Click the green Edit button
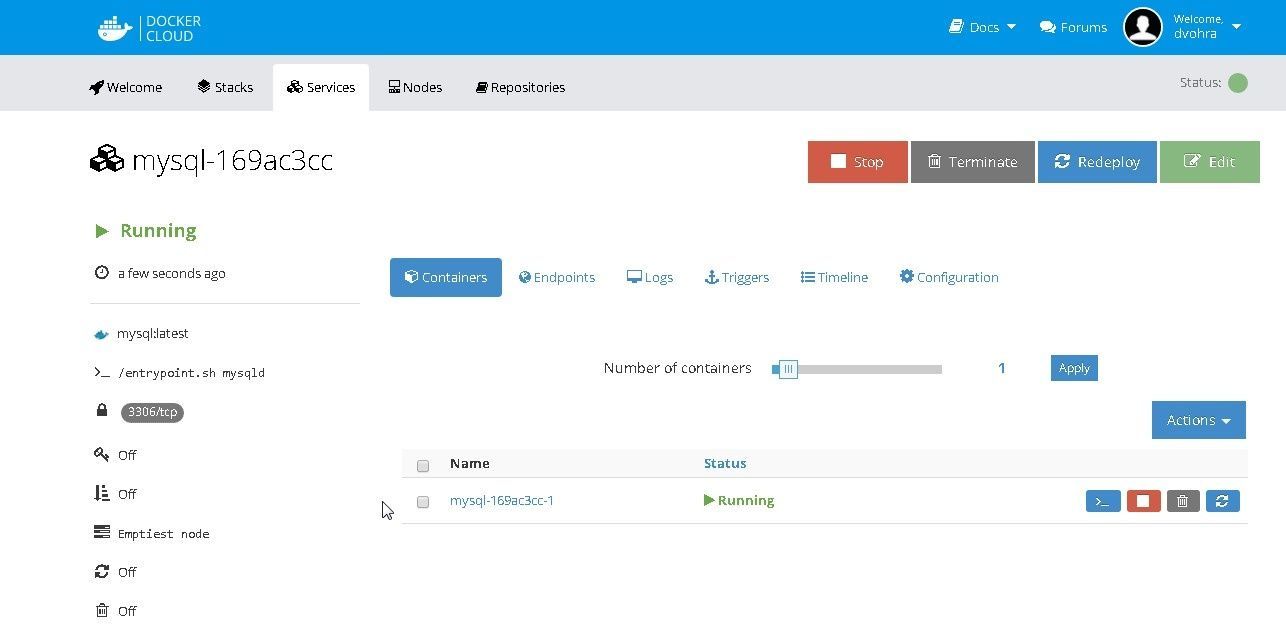 [1210, 162]
